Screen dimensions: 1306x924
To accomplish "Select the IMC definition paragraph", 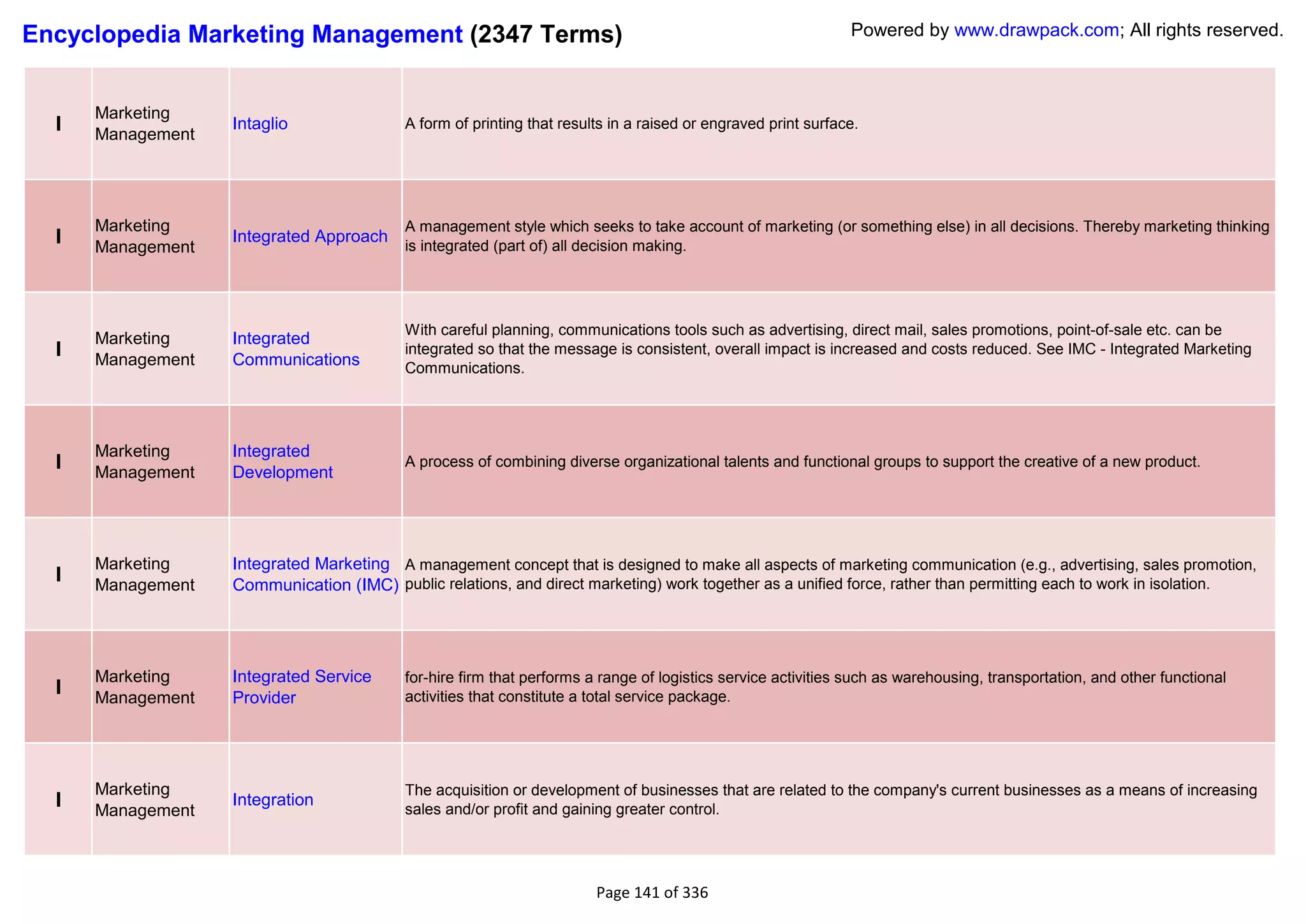I will click(x=831, y=574).
